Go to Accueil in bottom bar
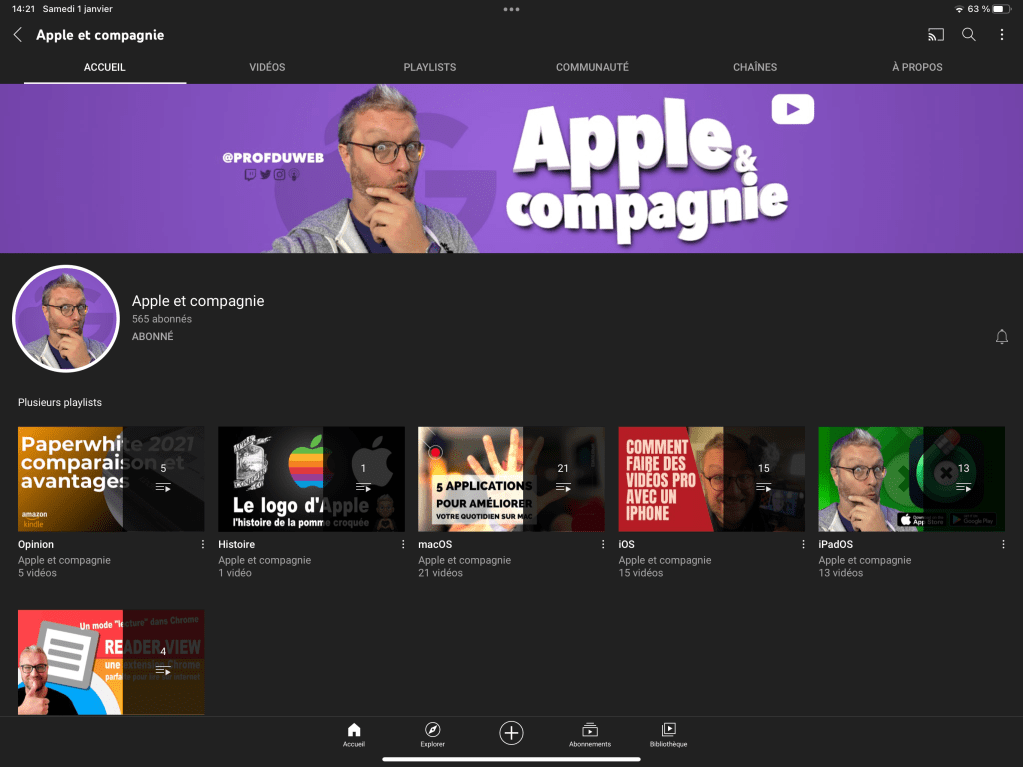Image resolution: width=1023 pixels, height=767 pixels. (353, 735)
